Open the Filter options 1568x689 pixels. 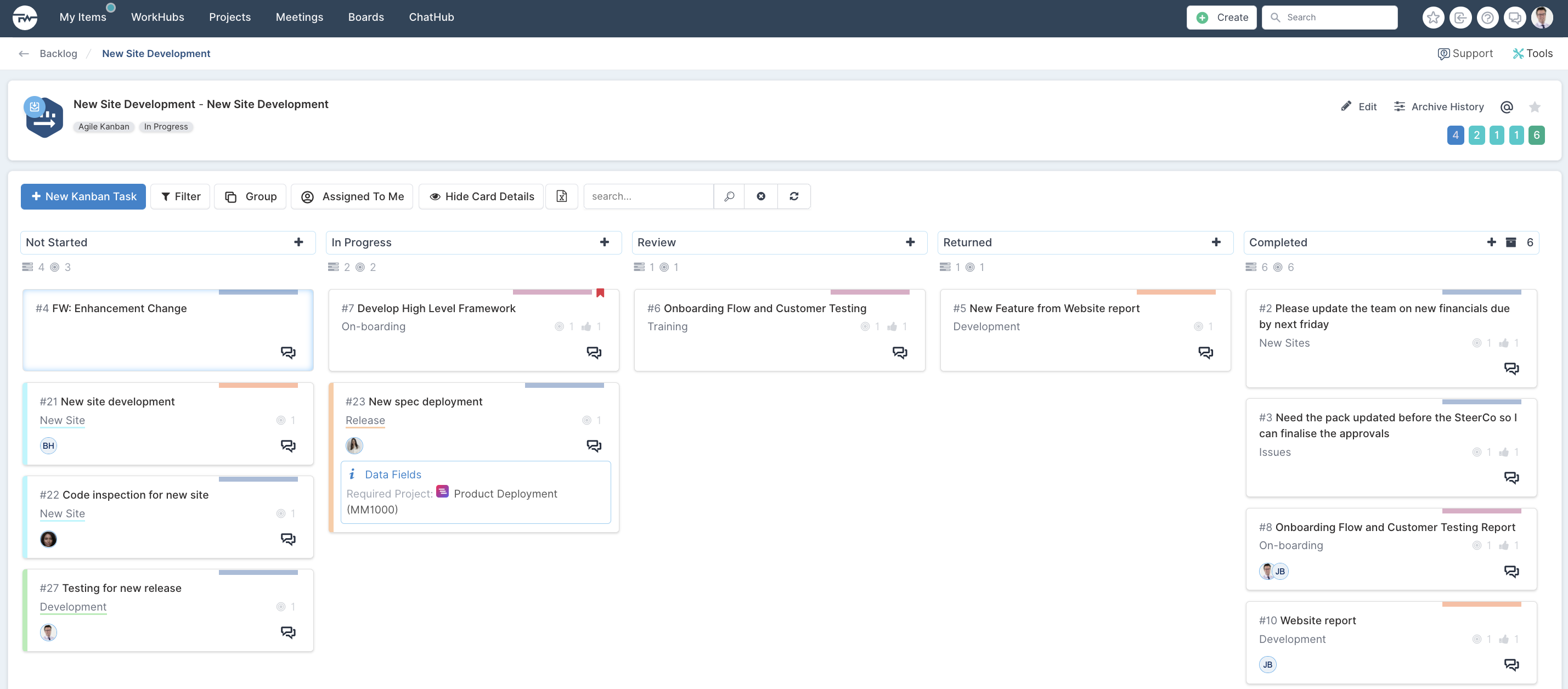pos(180,196)
